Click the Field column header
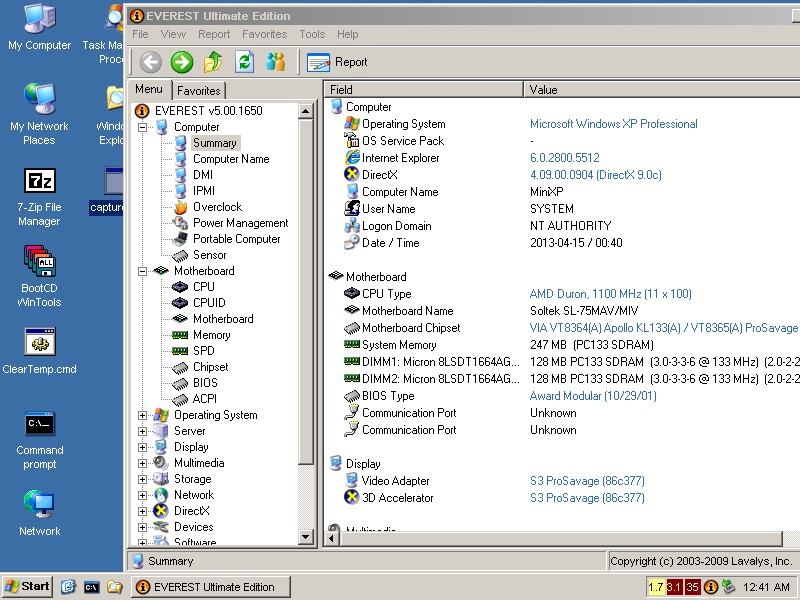 pyautogui.click(x=423, y=90)
